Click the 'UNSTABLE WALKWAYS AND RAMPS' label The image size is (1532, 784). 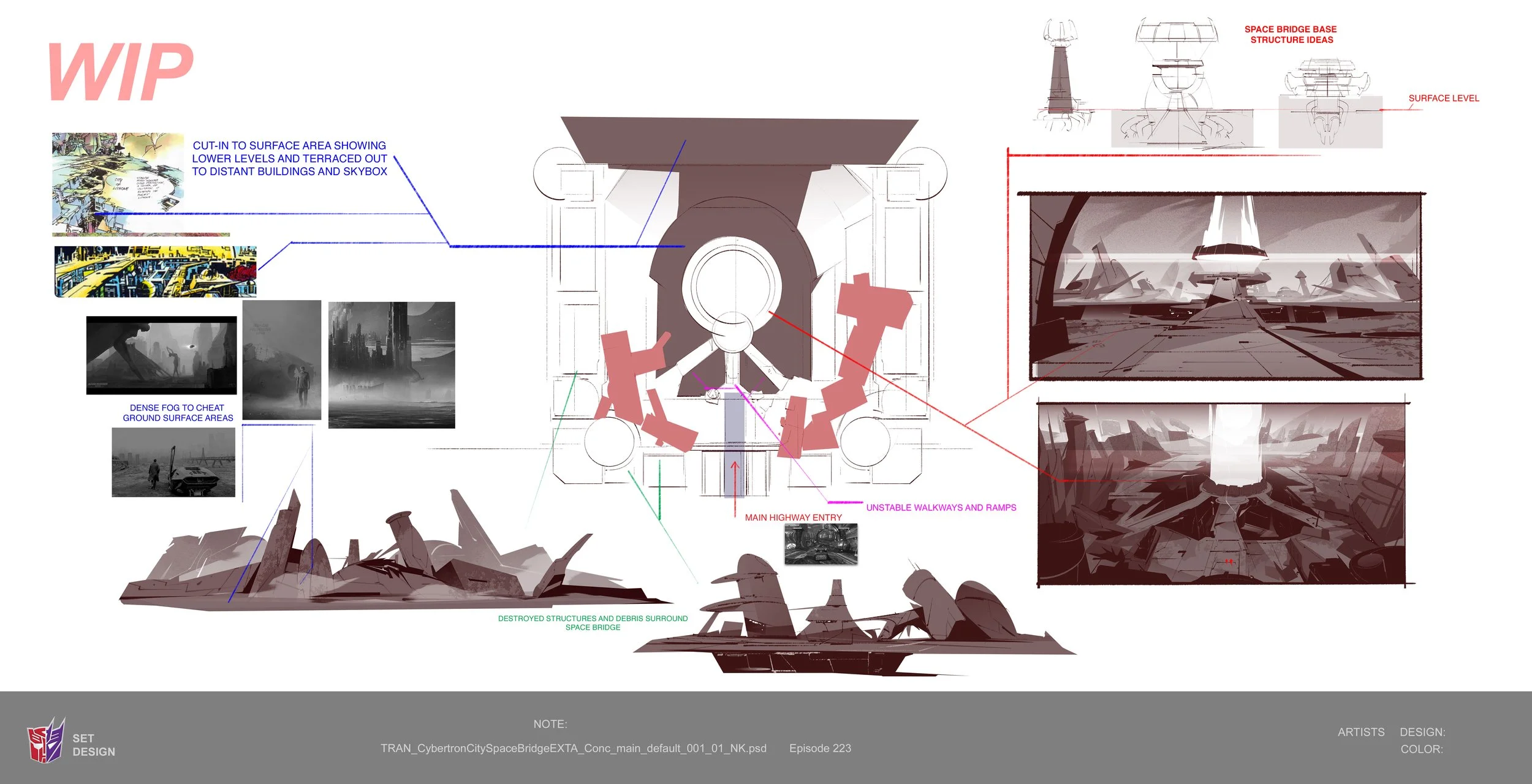(941, 508)
